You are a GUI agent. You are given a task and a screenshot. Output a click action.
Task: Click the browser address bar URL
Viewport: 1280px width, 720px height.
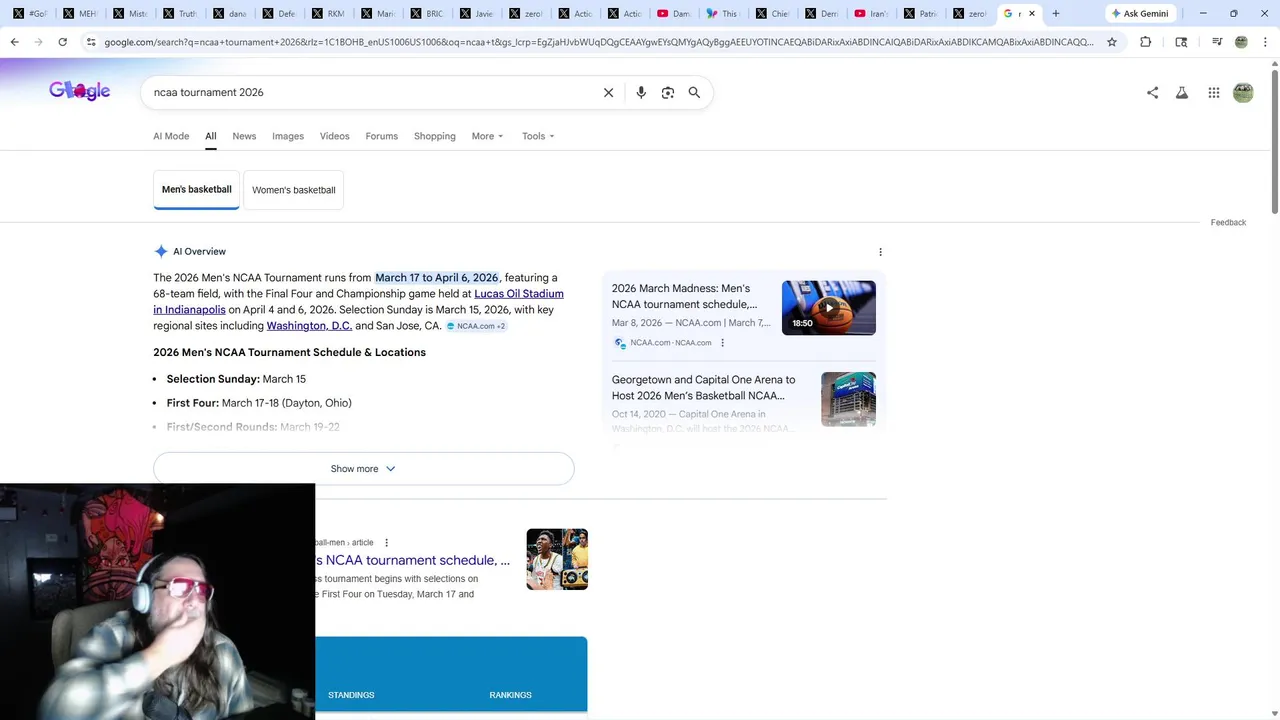tap(598, 42)
